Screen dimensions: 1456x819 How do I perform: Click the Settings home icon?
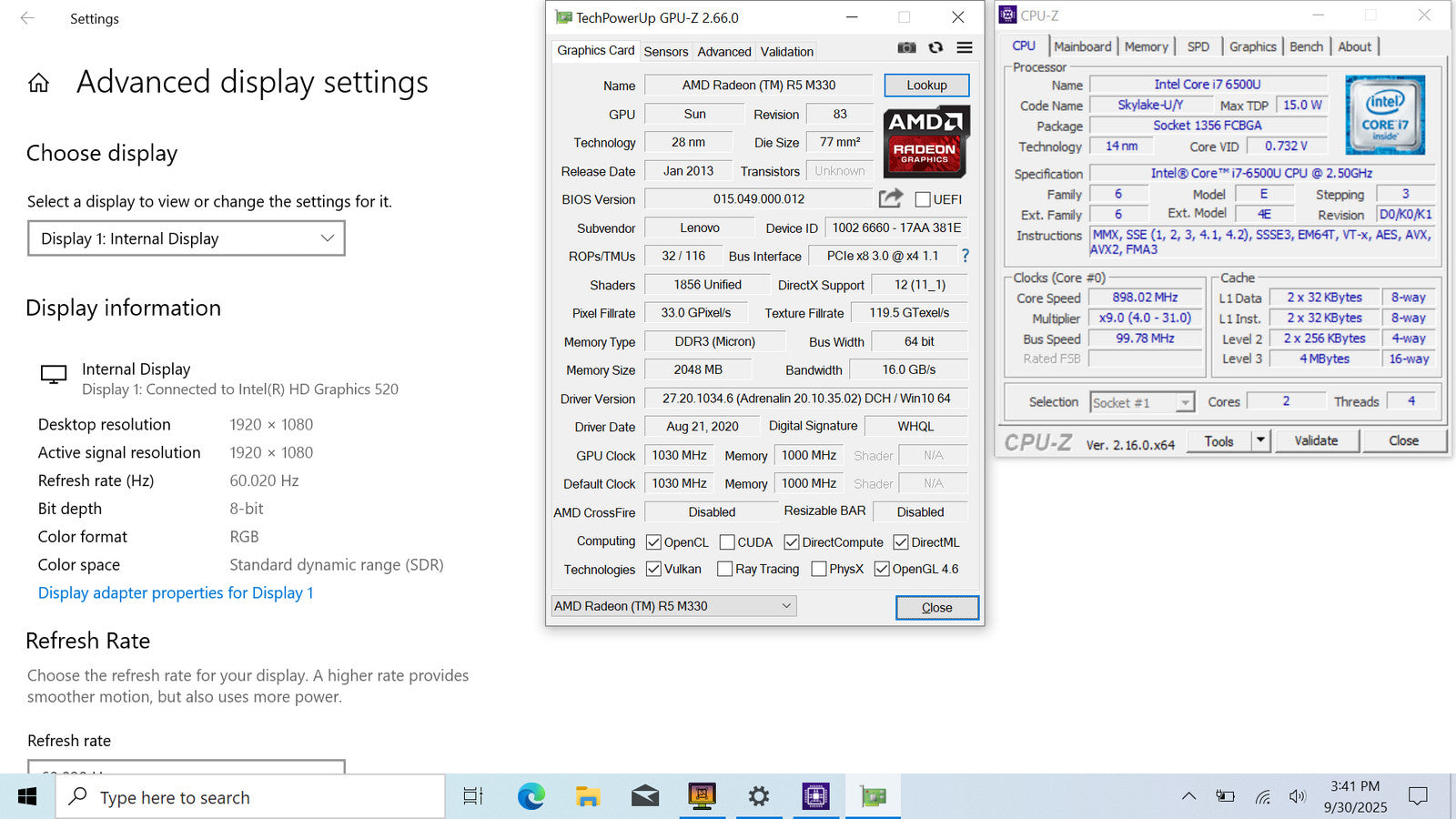[x=38, y=84]
